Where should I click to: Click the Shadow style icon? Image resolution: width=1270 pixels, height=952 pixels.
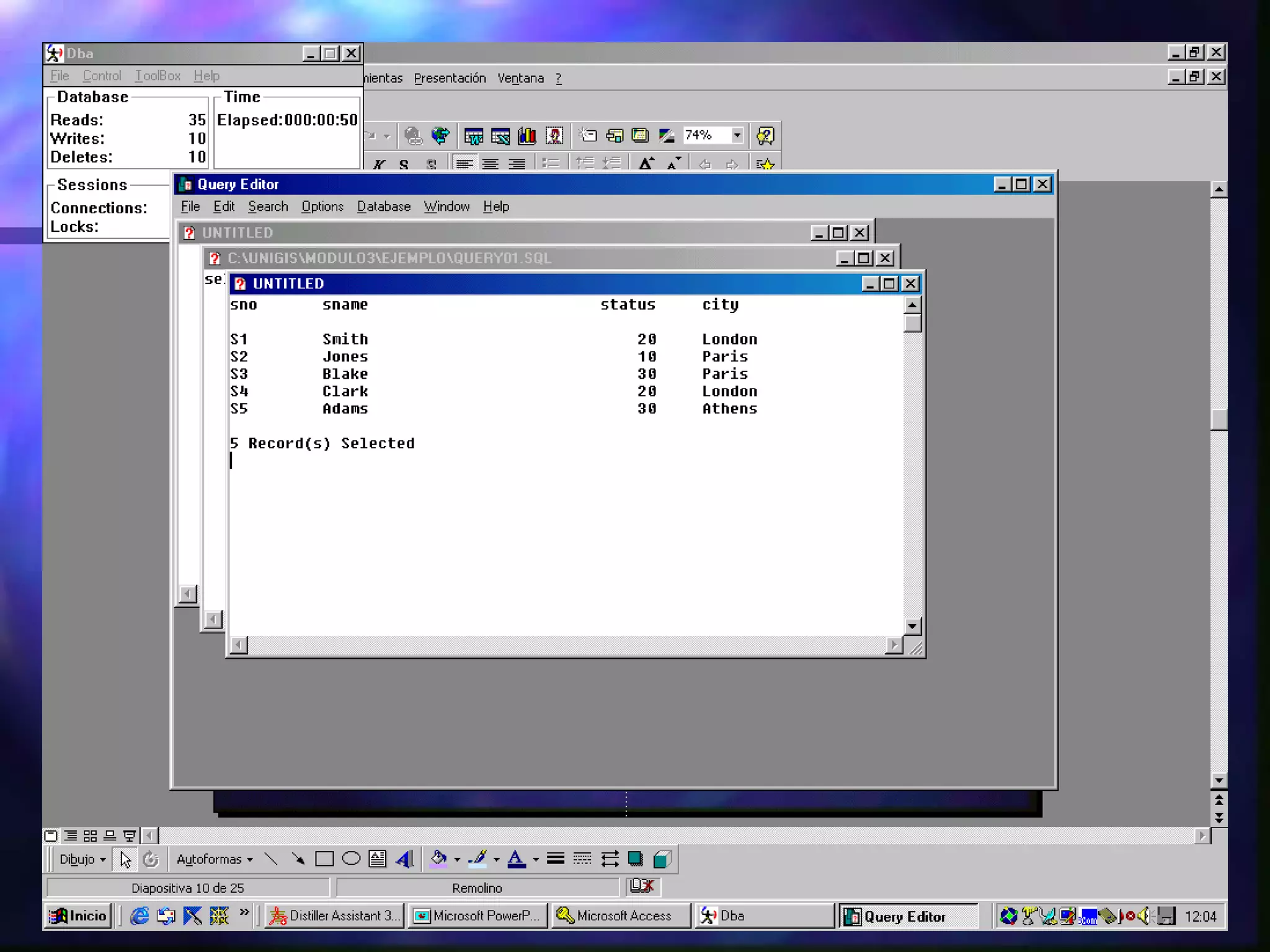[x=635, y=859]
